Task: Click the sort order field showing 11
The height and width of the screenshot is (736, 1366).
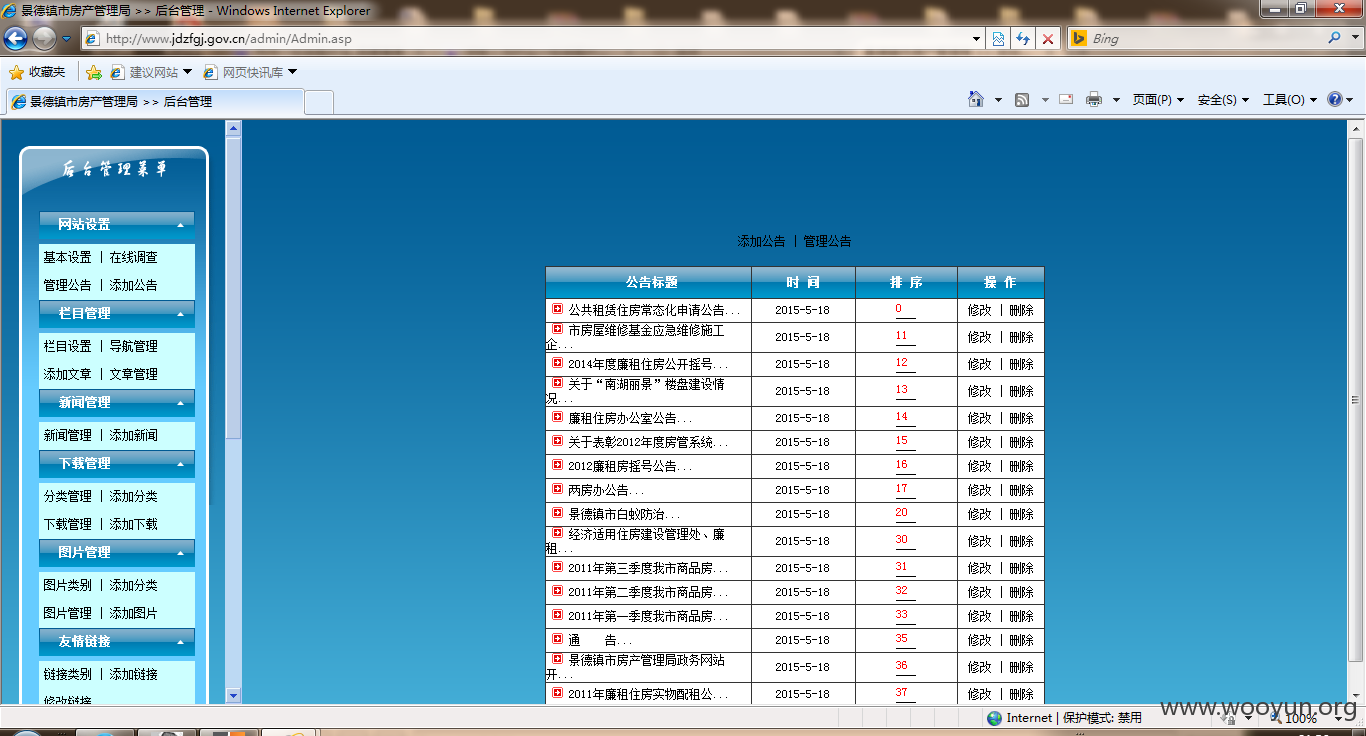Action: point(905,337)
